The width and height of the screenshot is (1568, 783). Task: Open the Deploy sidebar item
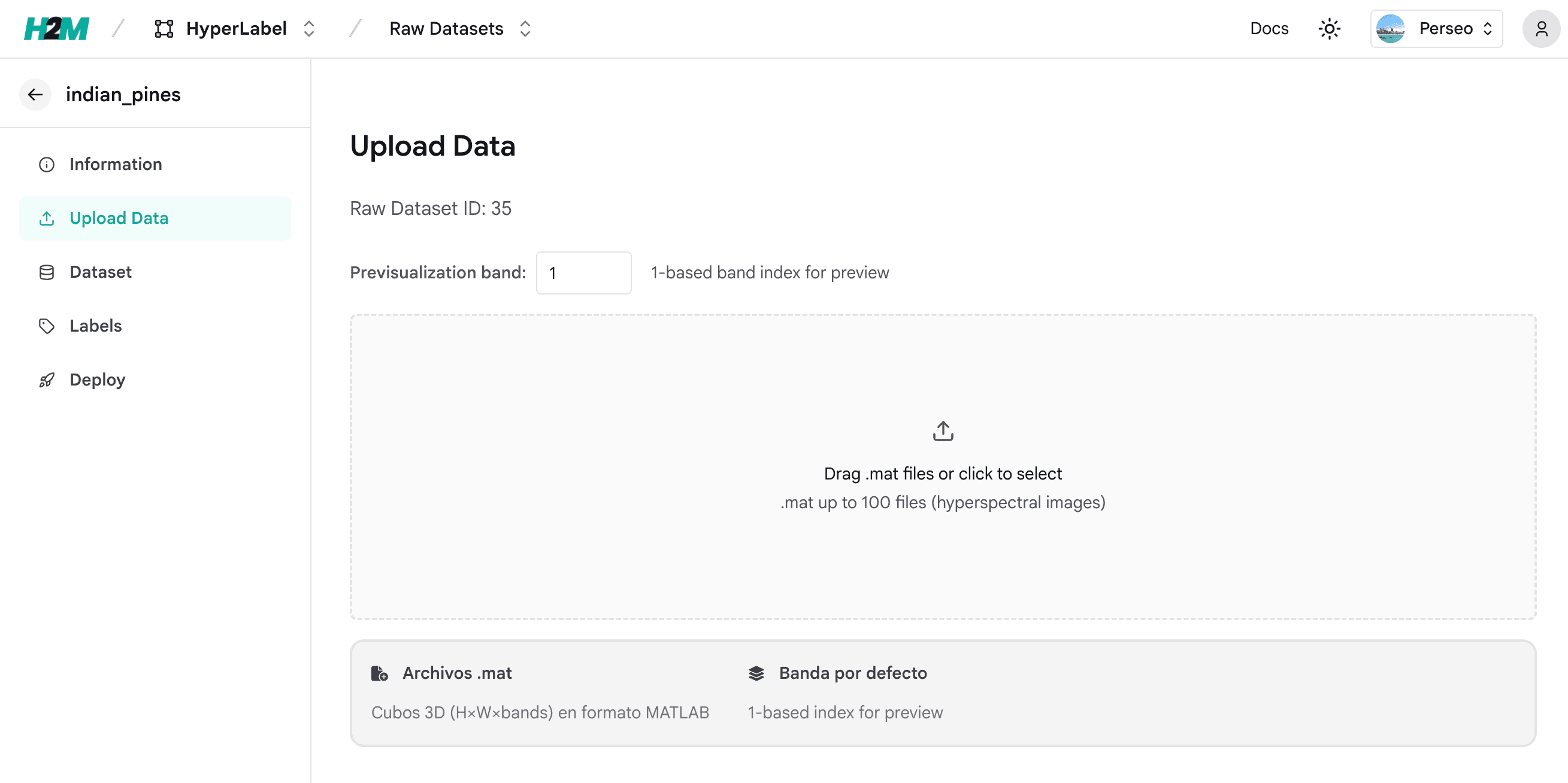(155, 380)
